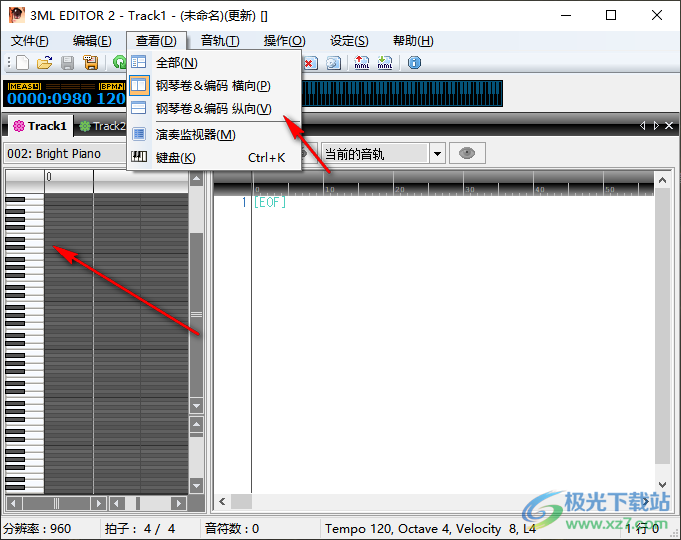Expand the 当前的音轨 dropdown arrow
This screenshot has height=540, width=681.
pos(437,153)
